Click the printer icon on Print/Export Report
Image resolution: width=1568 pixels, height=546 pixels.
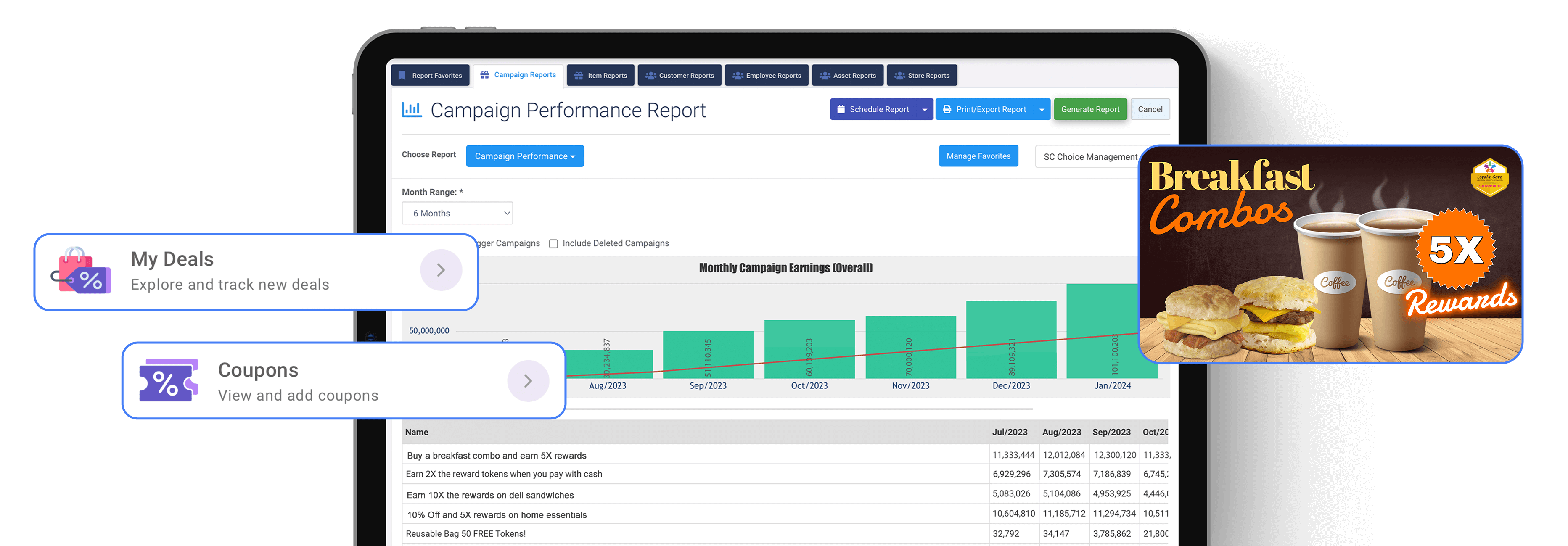point(947,110)
